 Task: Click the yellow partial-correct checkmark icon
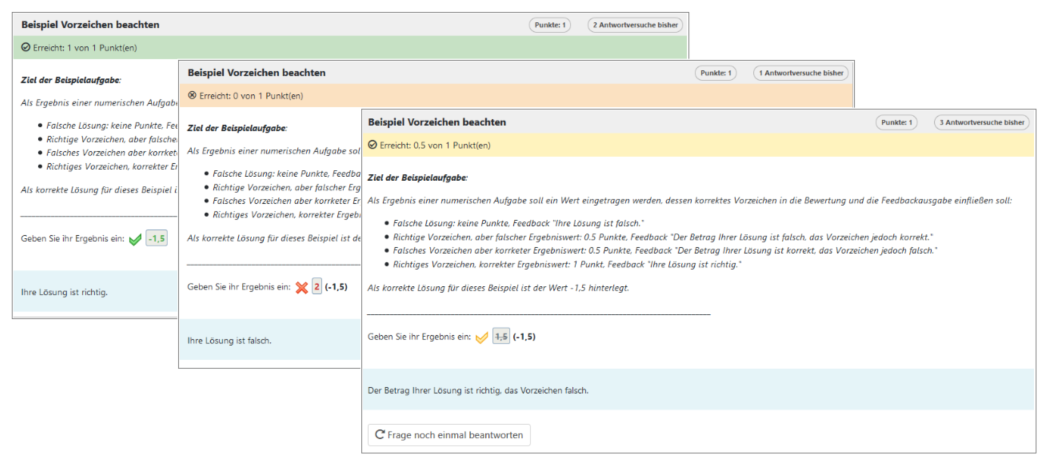[481, 337]
